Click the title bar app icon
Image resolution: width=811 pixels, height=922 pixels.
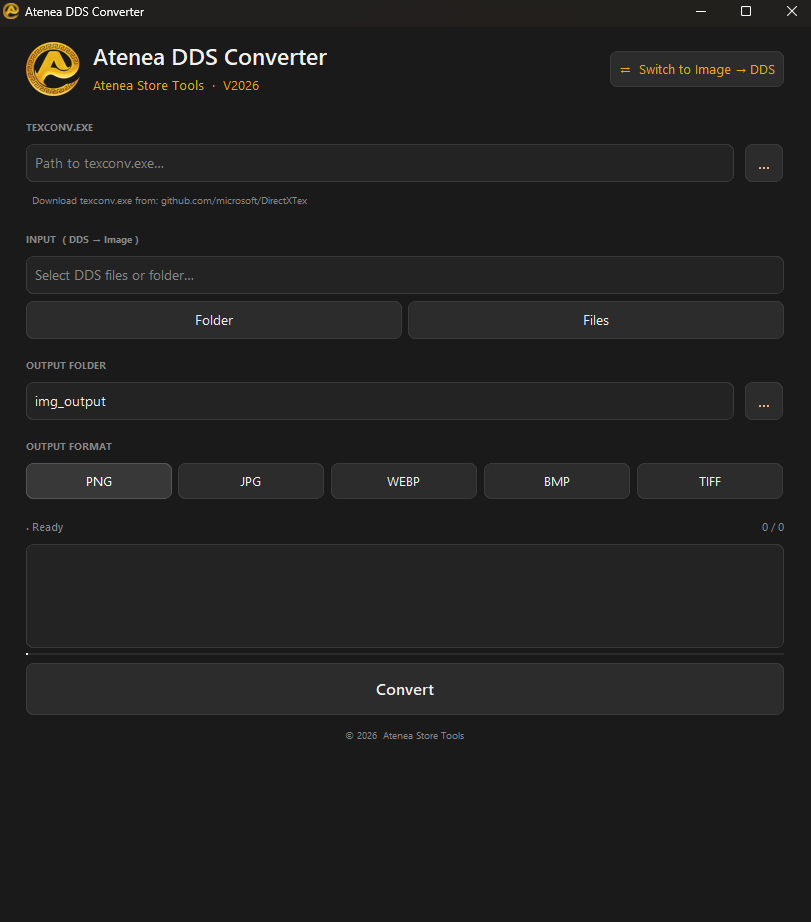point(11,11)
